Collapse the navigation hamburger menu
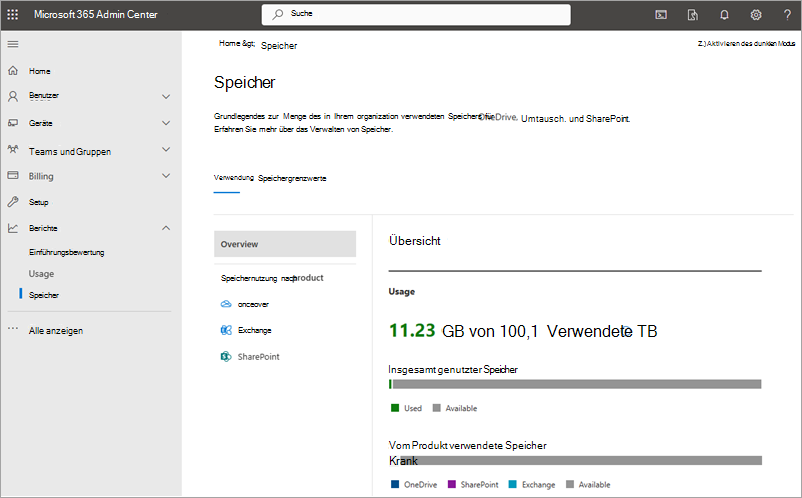The height and width of the screenshot is (498, 802). (13, 44)
